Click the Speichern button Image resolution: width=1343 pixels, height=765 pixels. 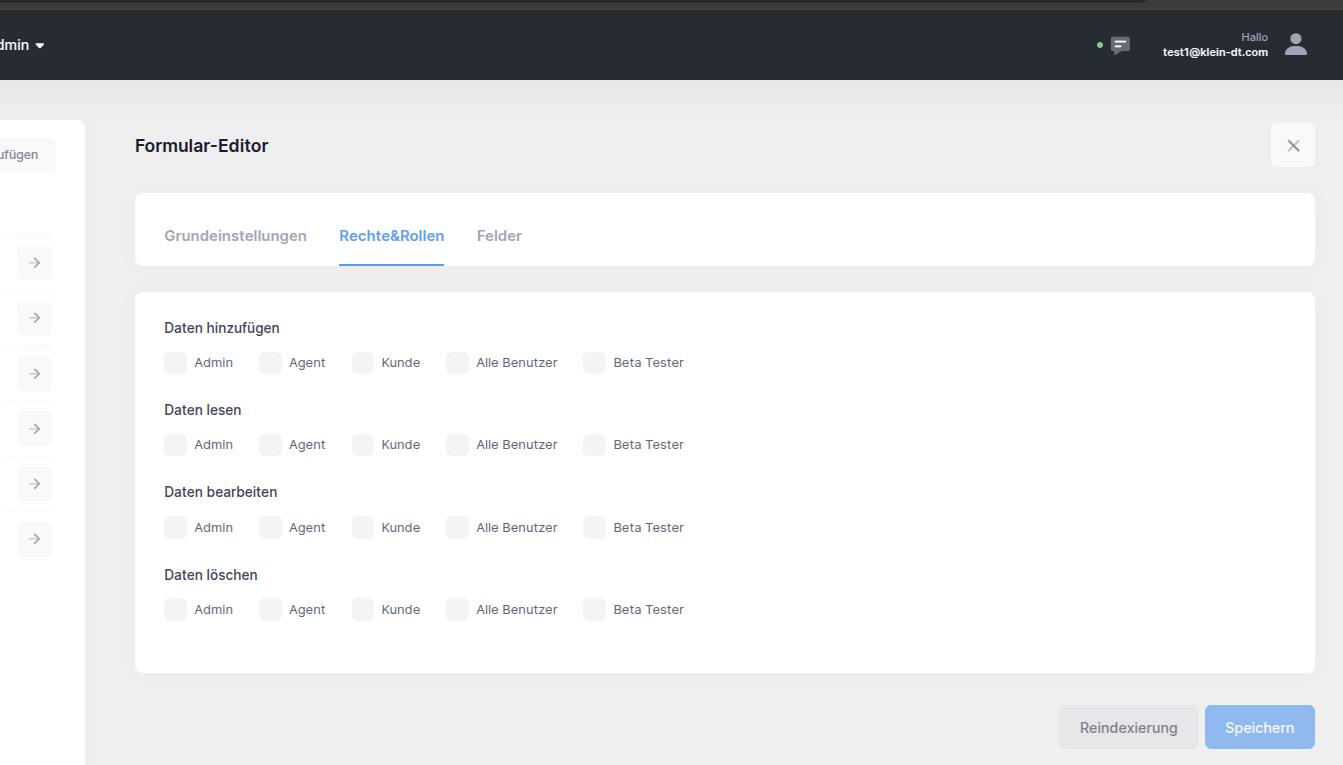[1259, 728]
